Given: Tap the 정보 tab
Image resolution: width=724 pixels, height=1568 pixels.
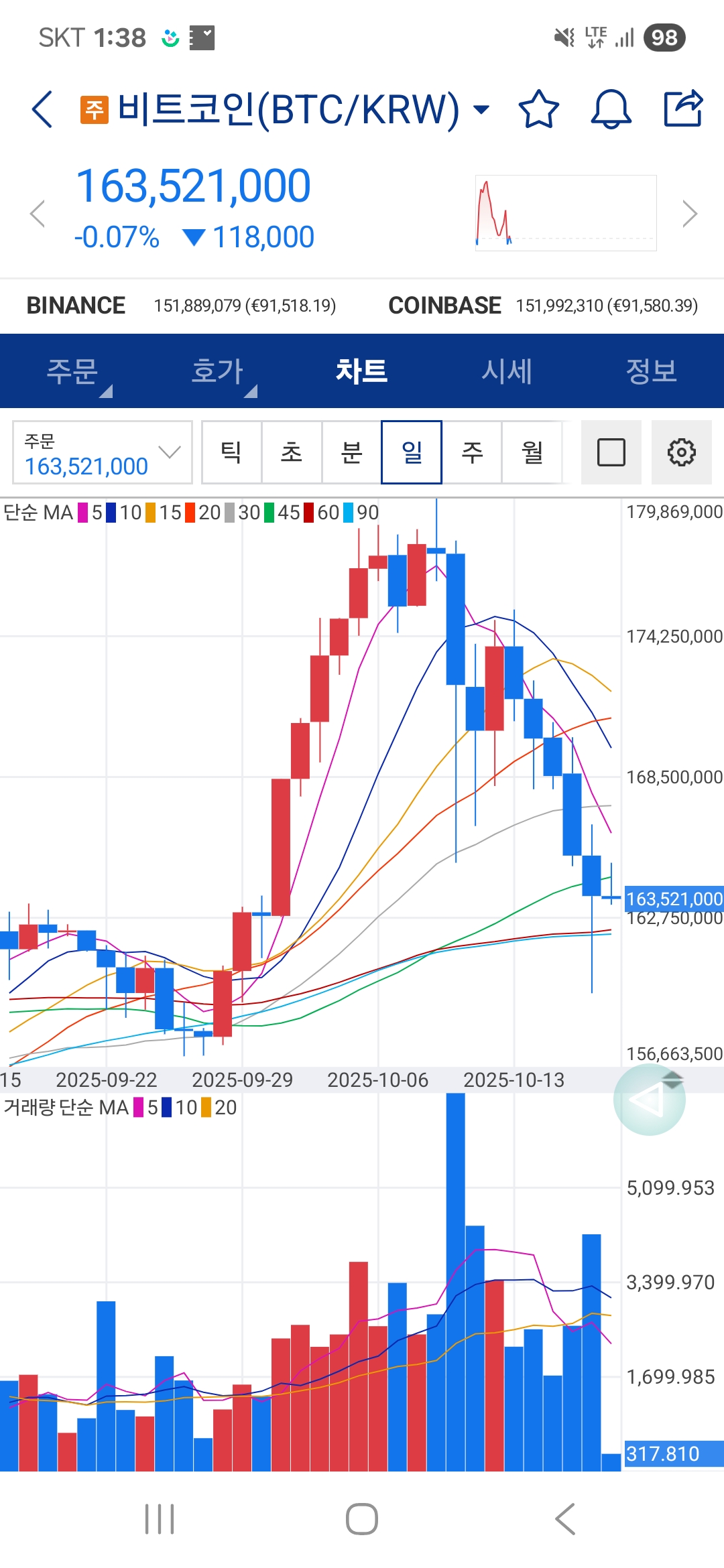Looking at the screenshot, I should (651, 371).
